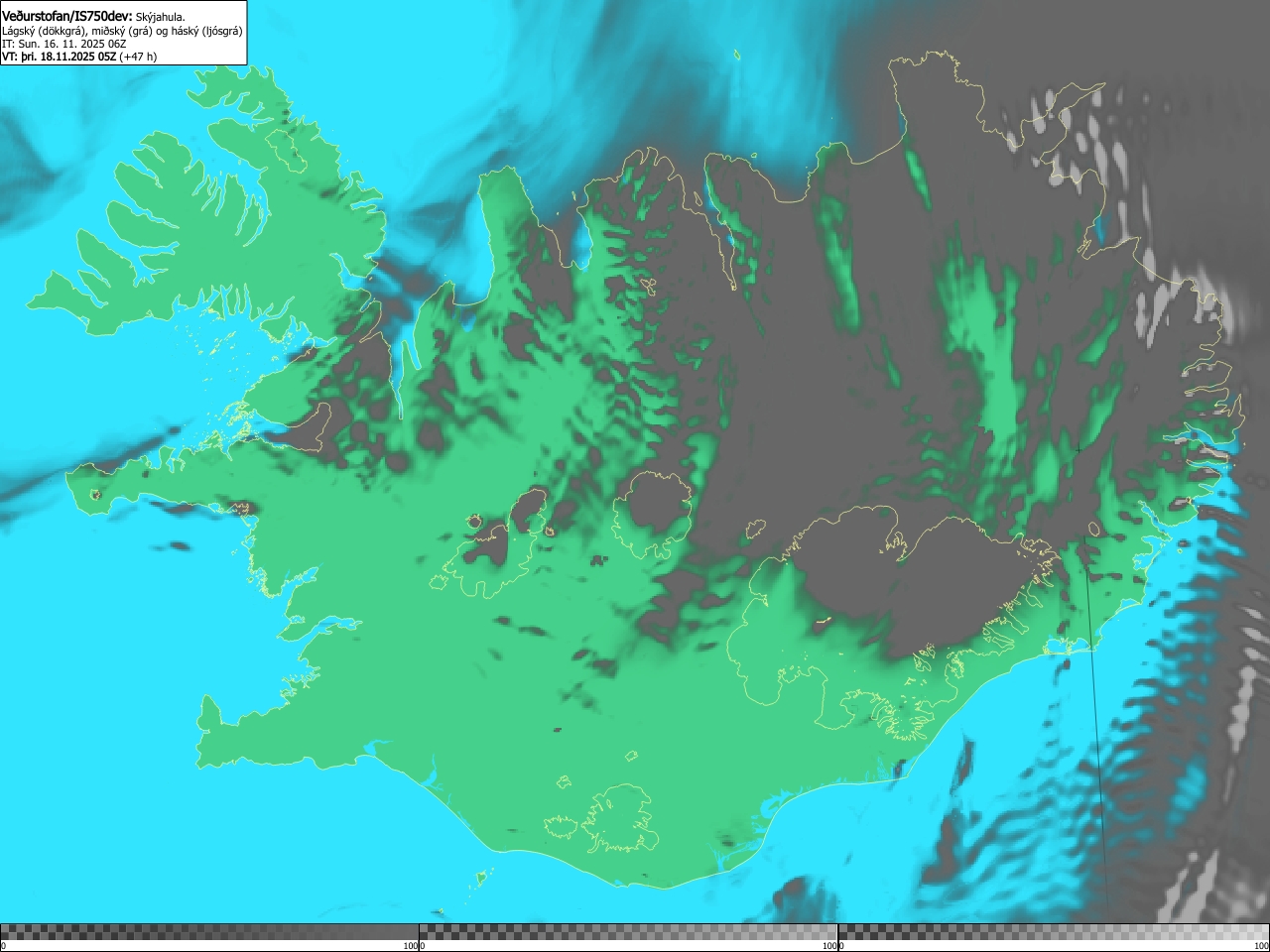Pick the dark grey low-cloud scale bar
This screenshot has height=952, width=1270.
pos(209,932)
